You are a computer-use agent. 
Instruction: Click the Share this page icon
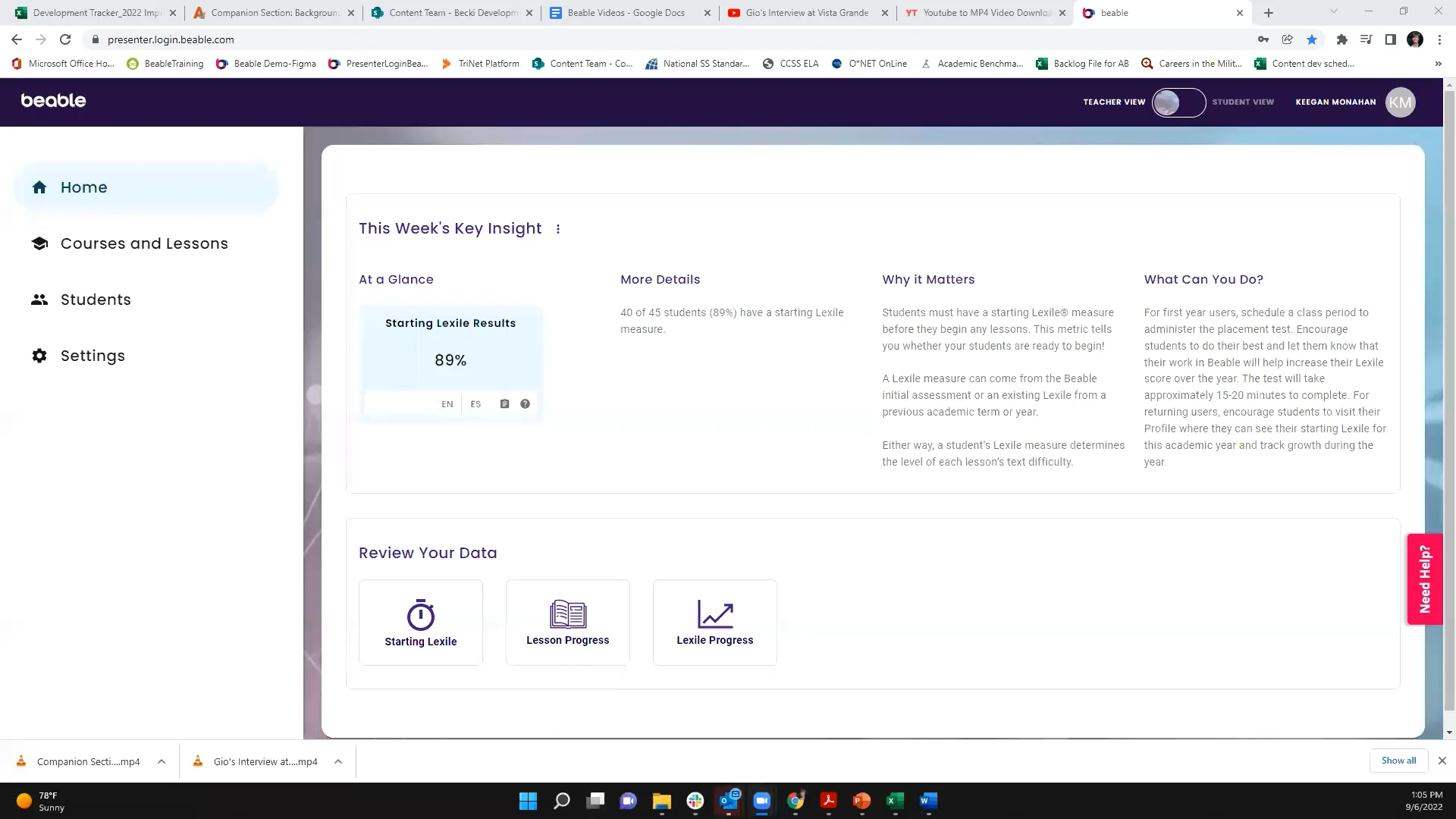tap(1288, 39)
